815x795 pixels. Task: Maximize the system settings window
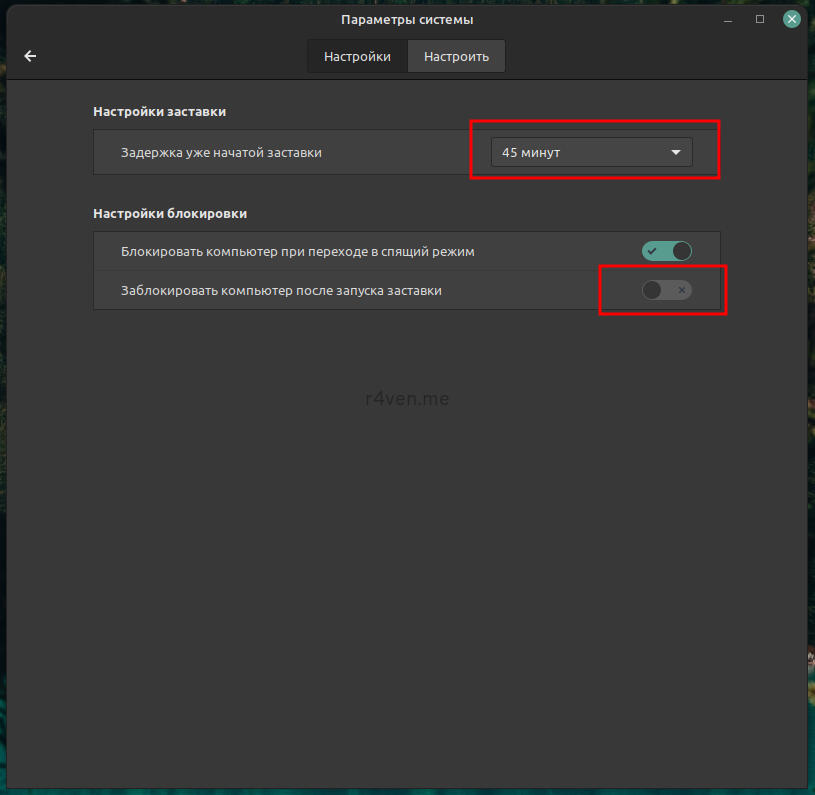click(760, 19)
